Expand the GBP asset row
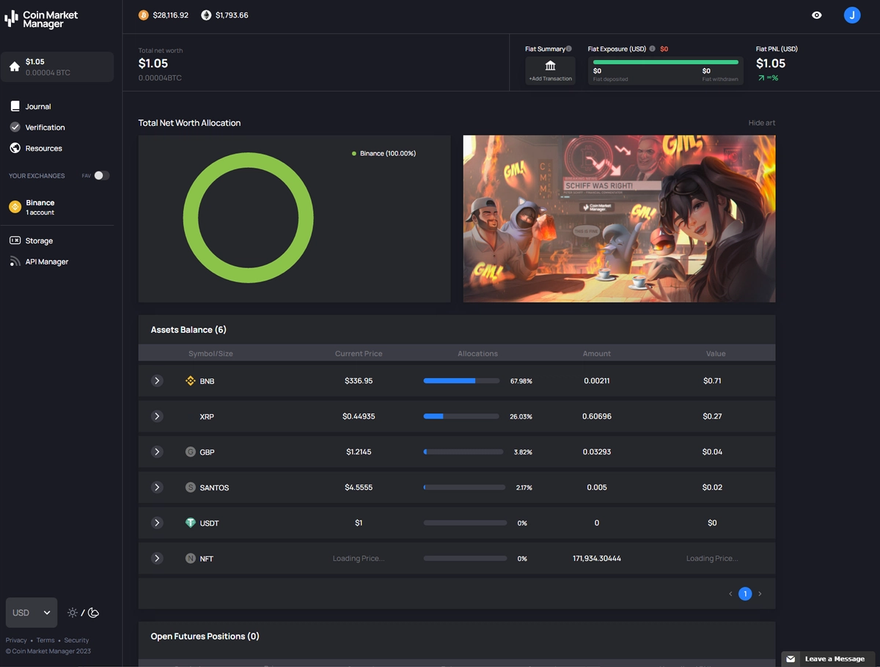Viewport: 880px width, 667px height. point(157,452)
